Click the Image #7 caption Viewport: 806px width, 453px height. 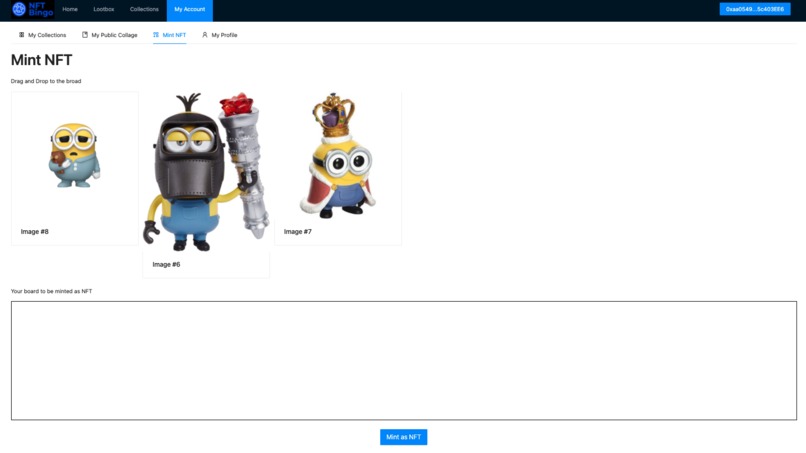tap(298, 232)
